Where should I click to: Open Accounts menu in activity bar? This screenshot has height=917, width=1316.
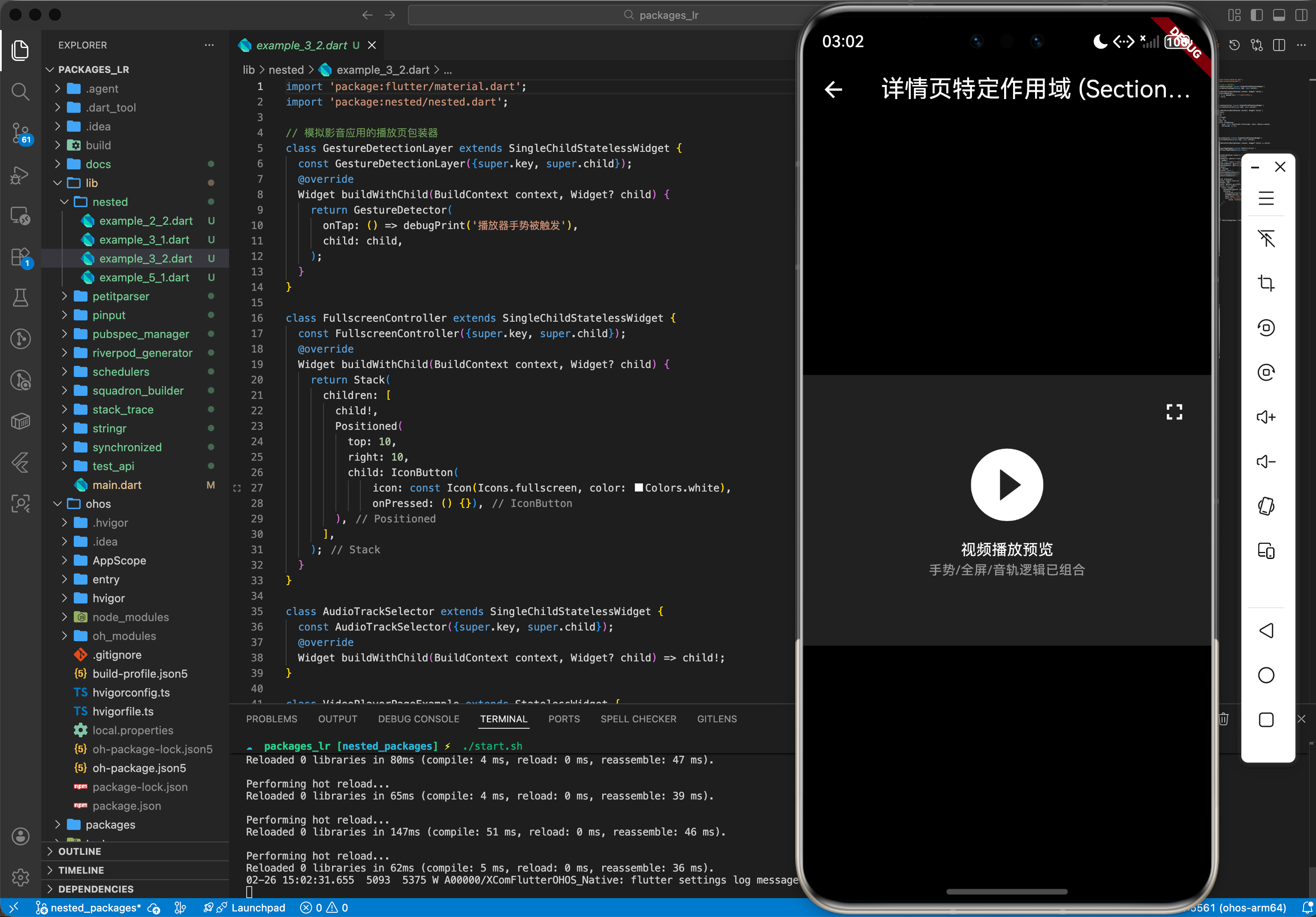tap(21, 836)
